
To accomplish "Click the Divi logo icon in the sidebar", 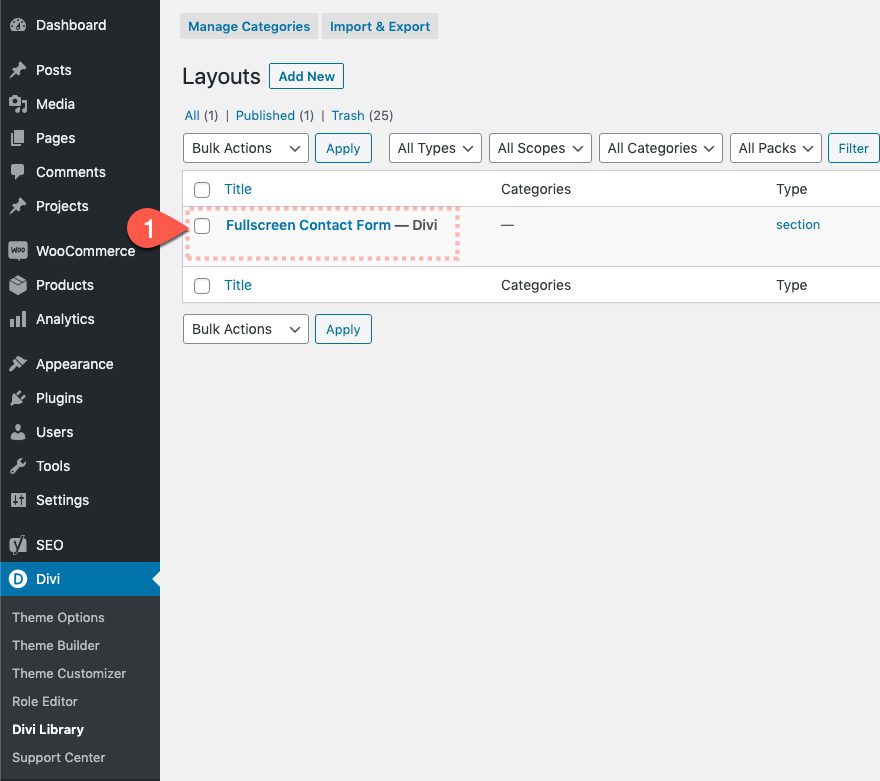I will [20, 578].
